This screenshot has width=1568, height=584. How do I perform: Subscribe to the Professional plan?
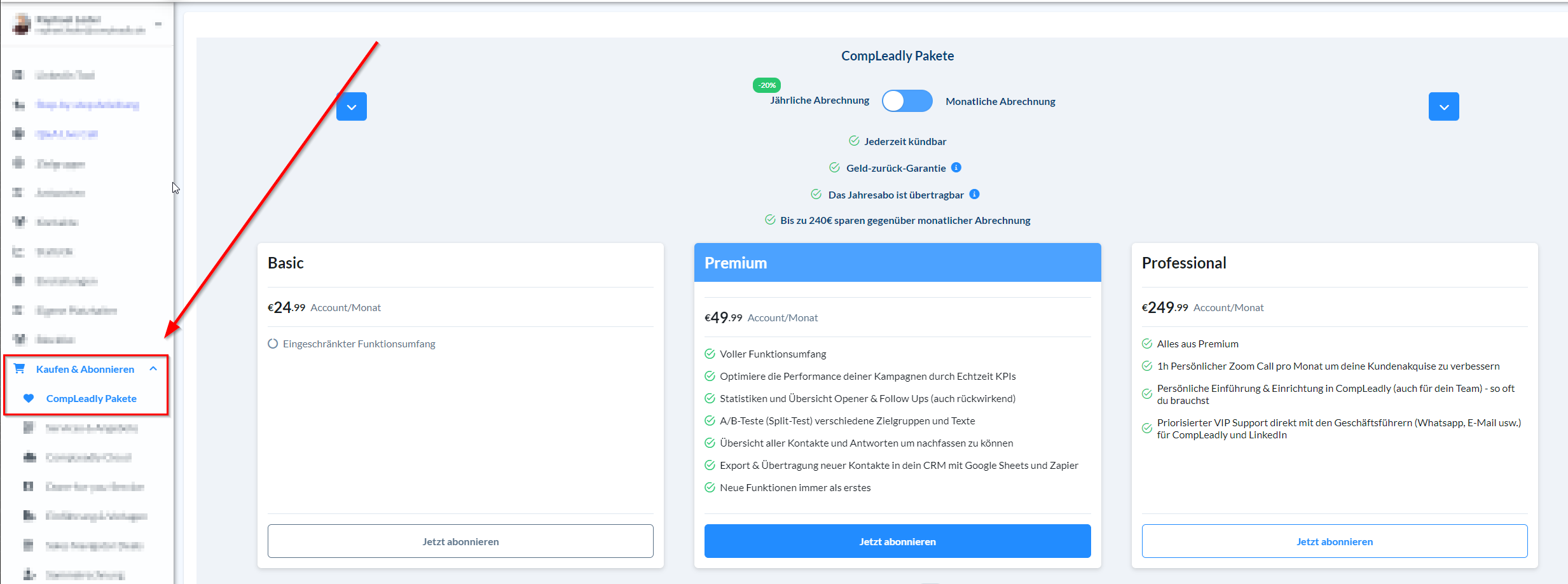(x=1334, y=541)
